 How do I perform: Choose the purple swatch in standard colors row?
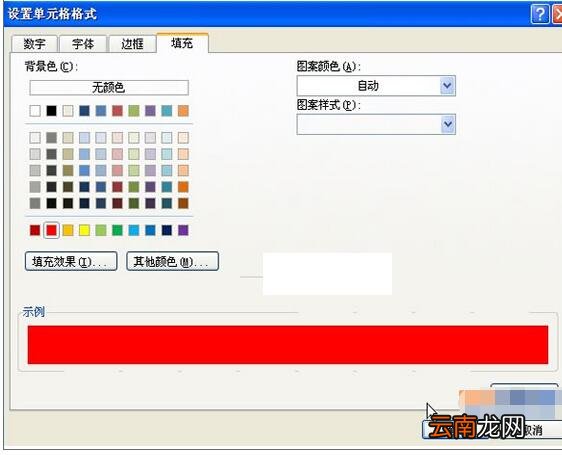point(183,230)
